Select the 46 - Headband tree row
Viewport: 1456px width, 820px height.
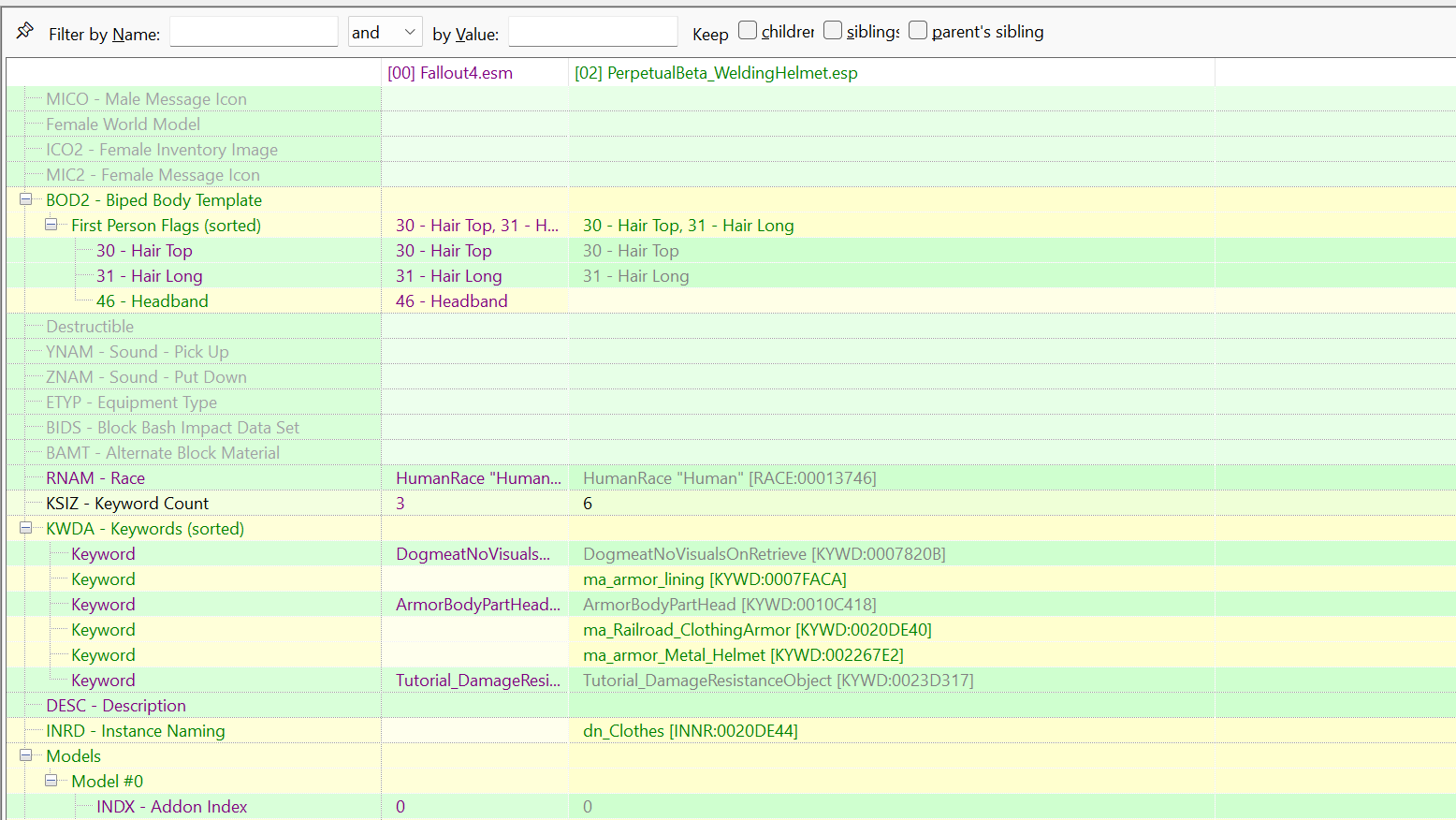(152, 301)
